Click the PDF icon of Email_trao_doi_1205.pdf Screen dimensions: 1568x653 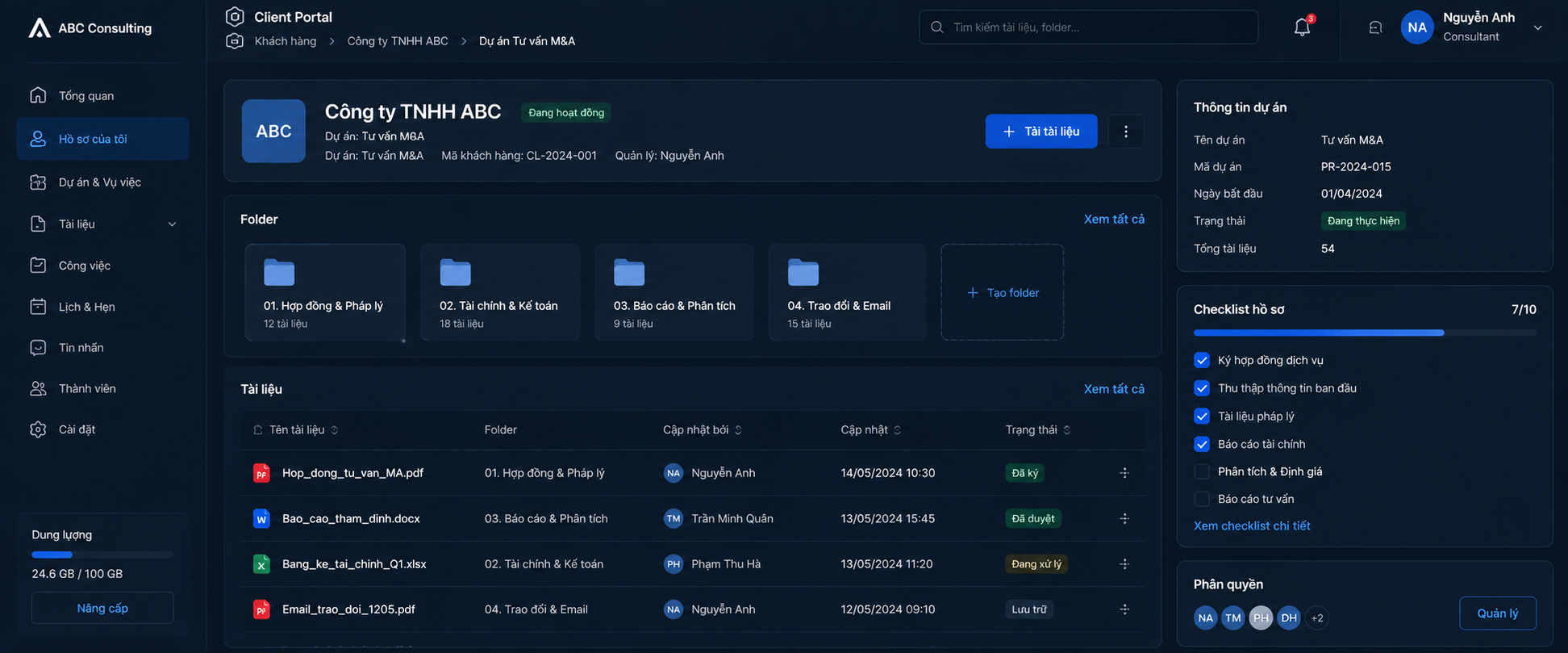261,609
